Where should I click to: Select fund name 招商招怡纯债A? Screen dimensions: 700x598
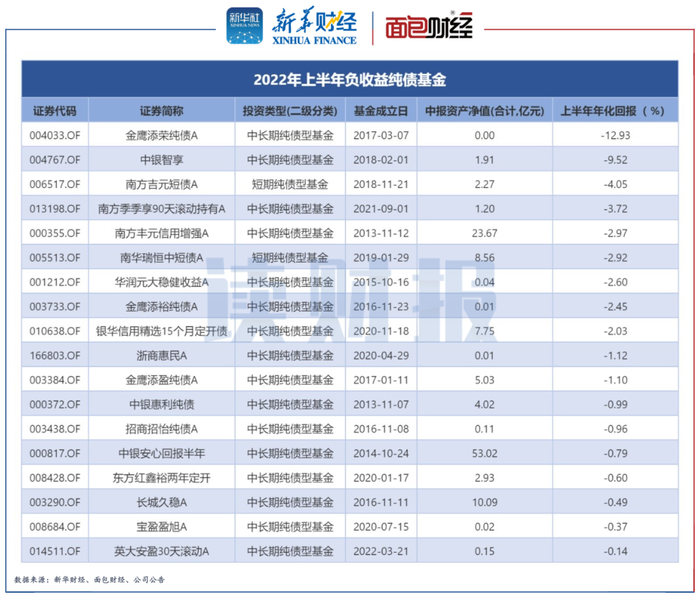click(x=162, y=429)
